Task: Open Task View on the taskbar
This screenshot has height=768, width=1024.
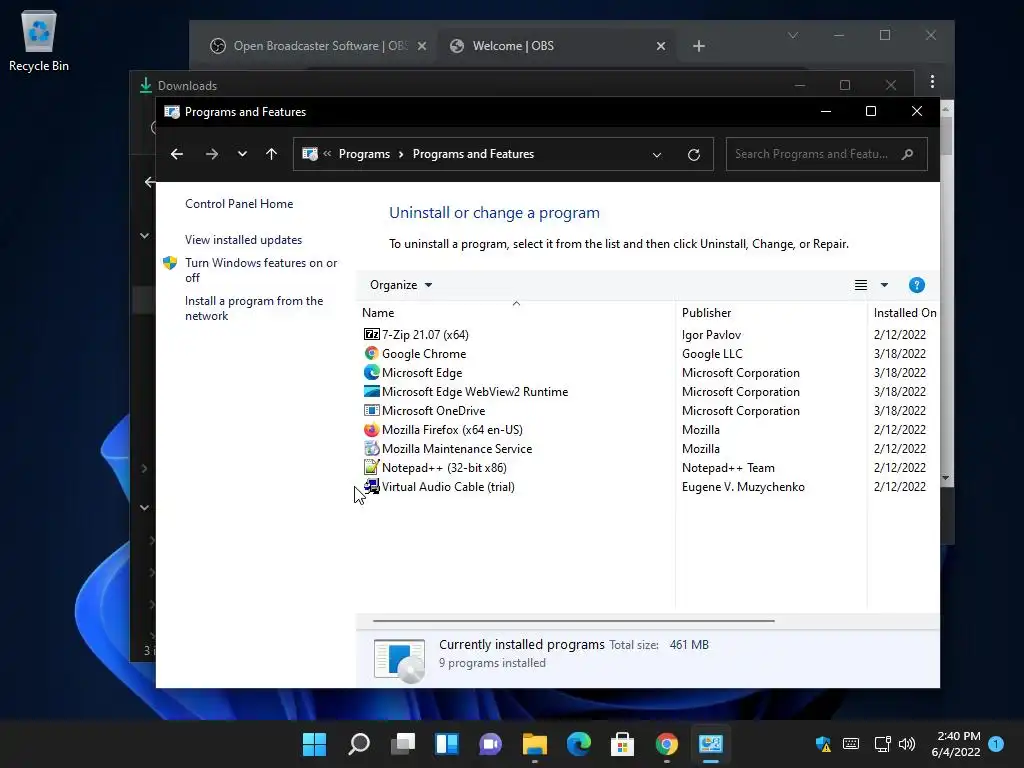Action: pos(403,744)
